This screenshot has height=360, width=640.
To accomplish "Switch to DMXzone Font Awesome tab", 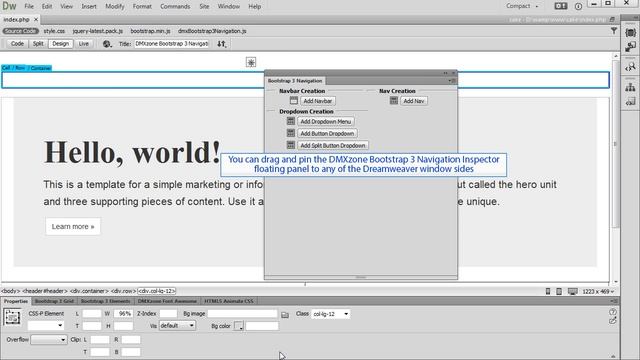I will click(167, 301).
